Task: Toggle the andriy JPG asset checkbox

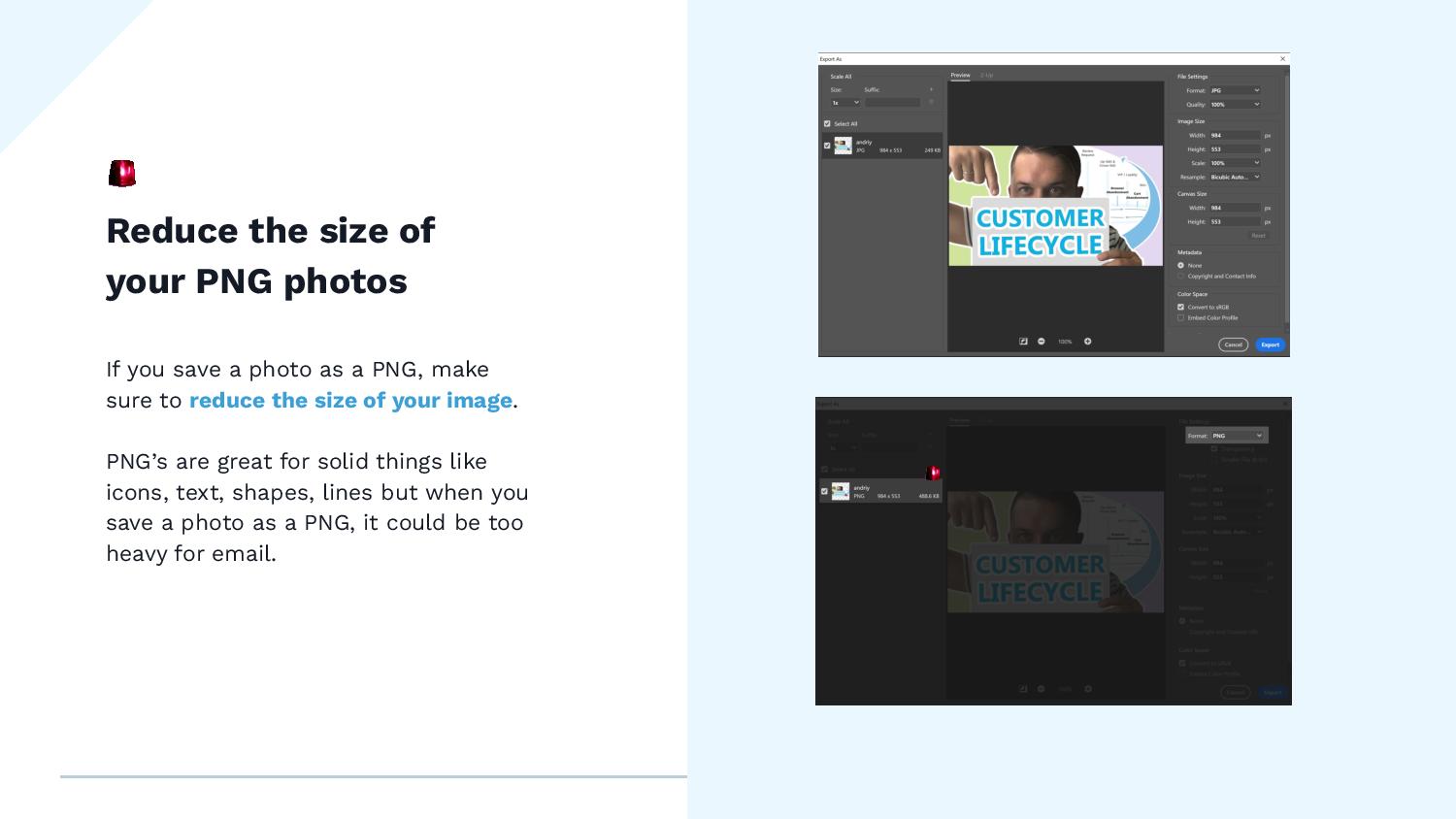Action: [827, 146]
